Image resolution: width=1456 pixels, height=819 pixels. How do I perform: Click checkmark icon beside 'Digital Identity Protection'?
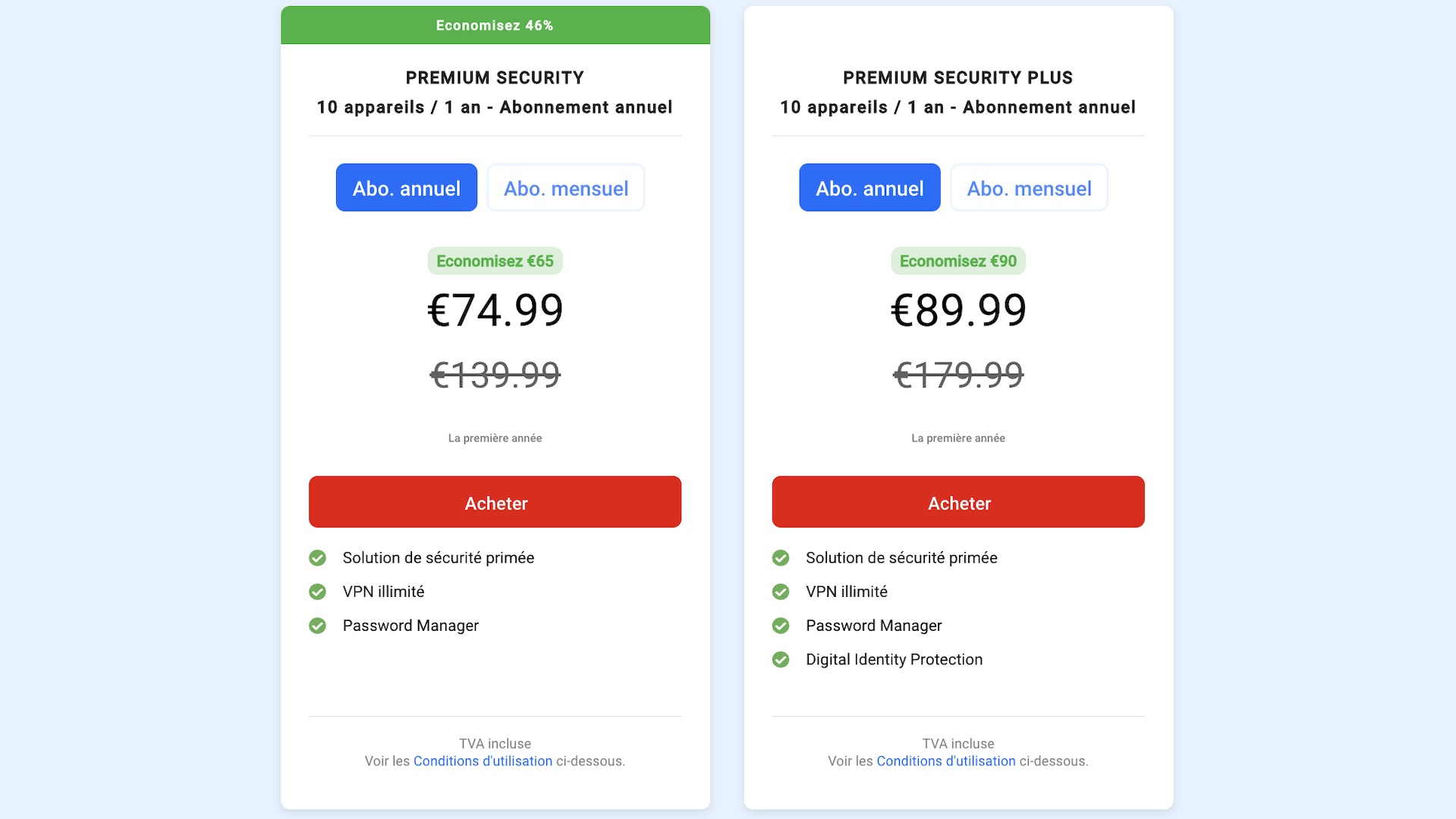[x=781, y=660]
